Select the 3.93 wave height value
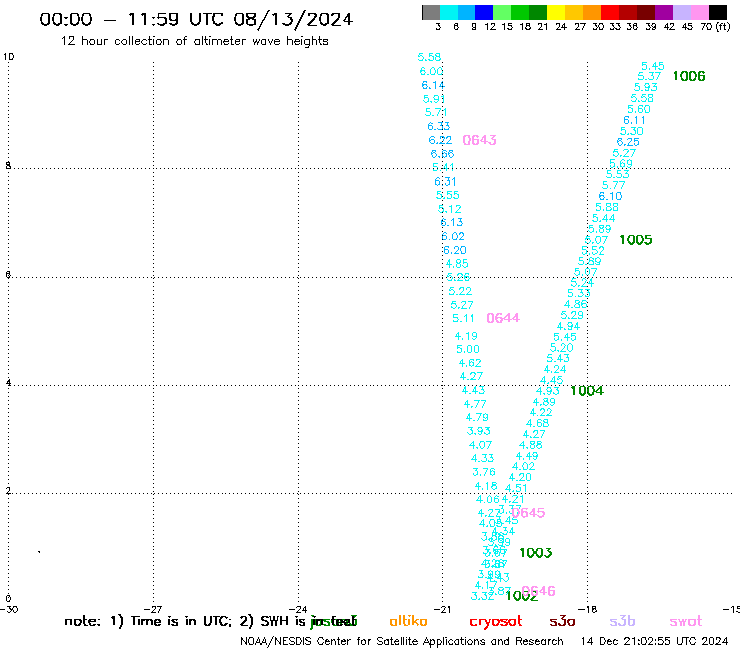740x650 pixels. tap(479, 431)
